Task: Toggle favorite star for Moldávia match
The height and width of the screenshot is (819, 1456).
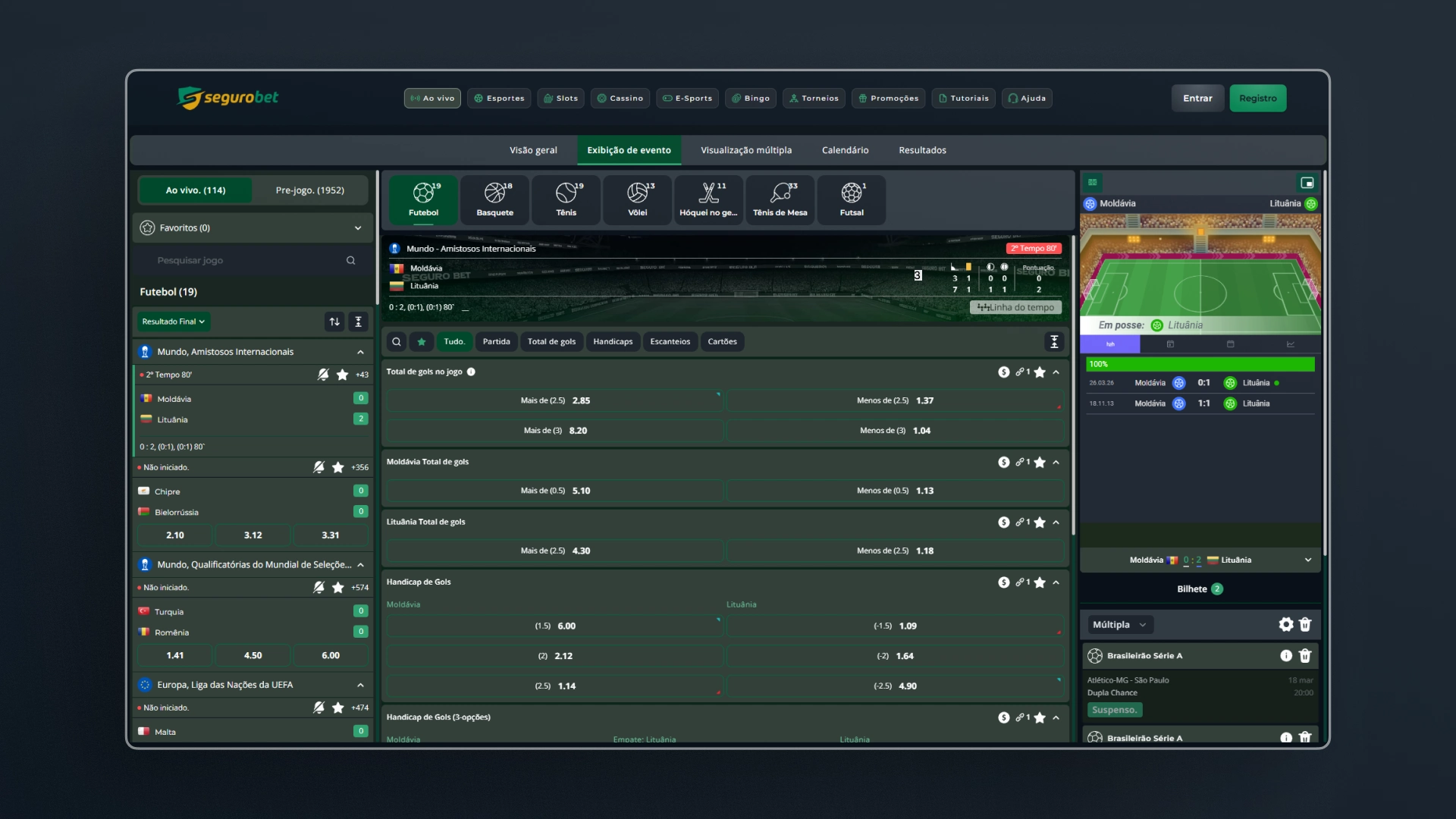Action: (x=343, y=375)
